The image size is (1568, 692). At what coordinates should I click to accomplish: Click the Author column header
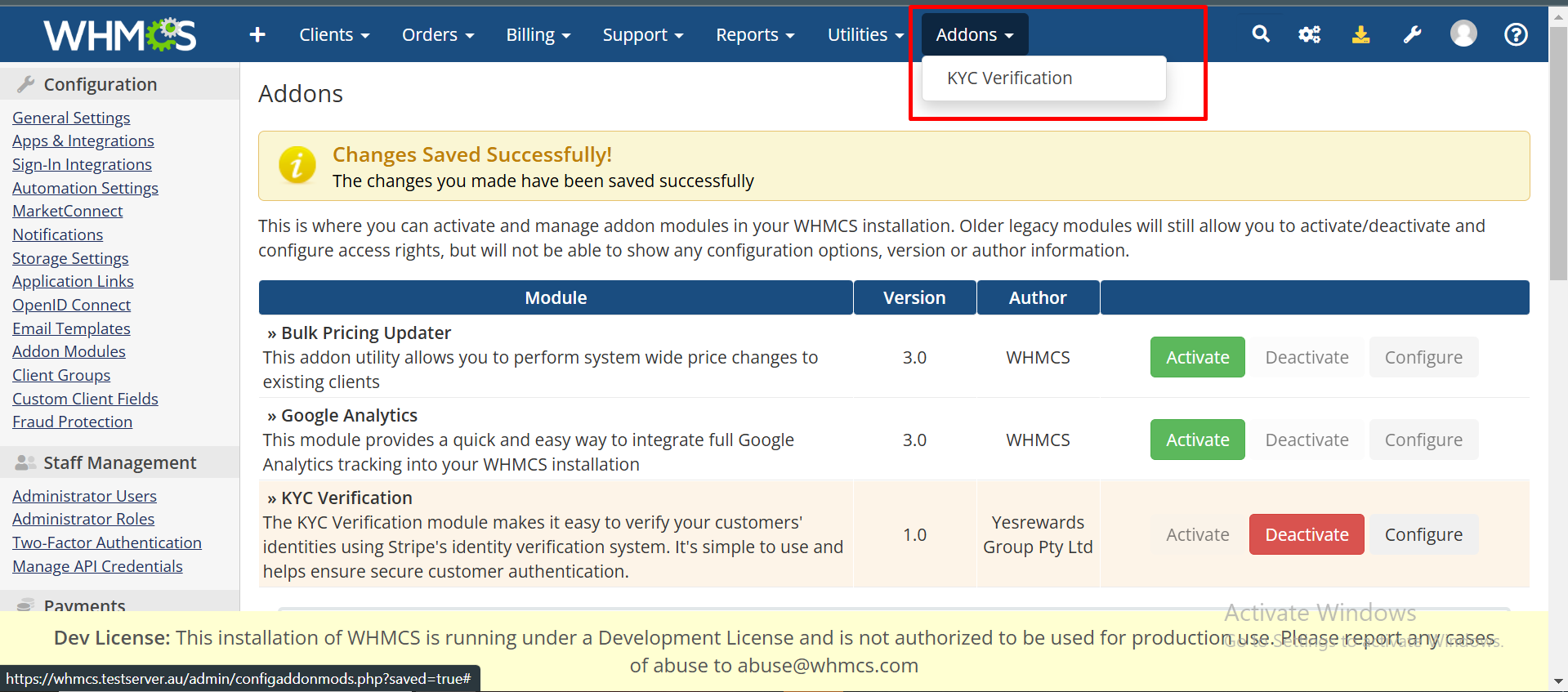1038,297
